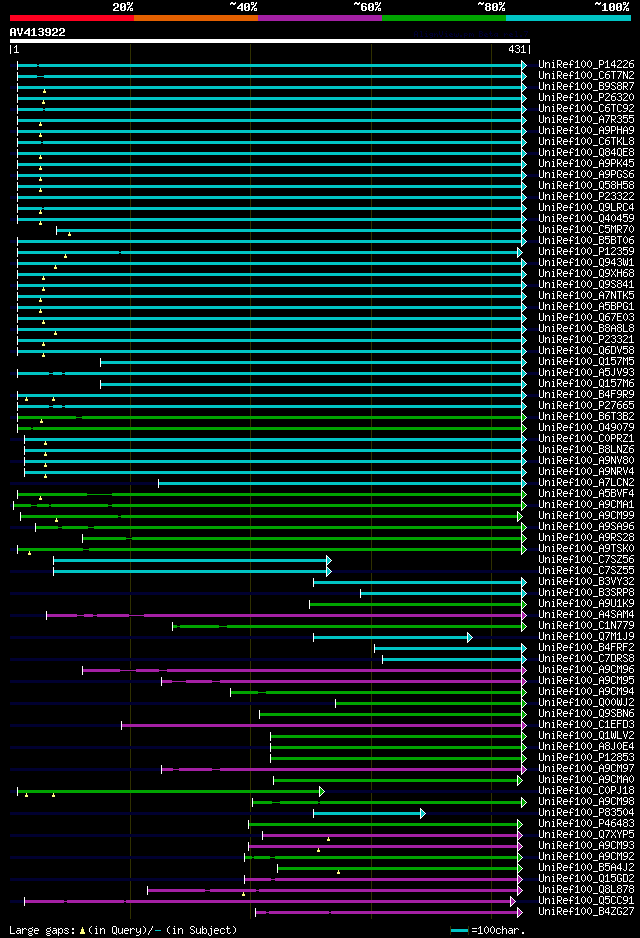The image size is (640, 938).
Task: Click the alignment bar for UniRef100_Q157M5
Action: click(x=313, y=363)
